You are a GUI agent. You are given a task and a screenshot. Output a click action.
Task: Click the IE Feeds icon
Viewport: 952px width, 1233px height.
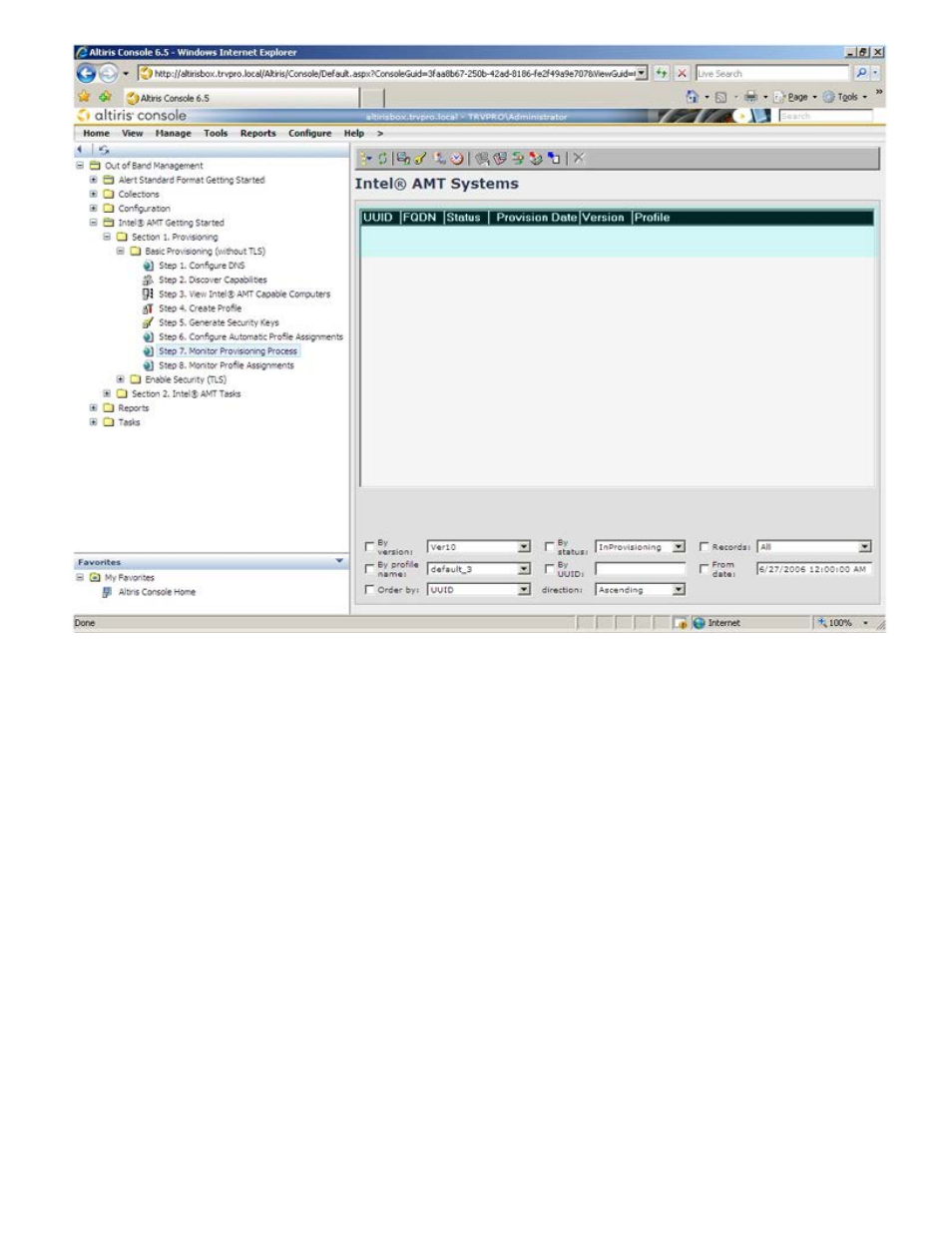[x=720, y=97]
